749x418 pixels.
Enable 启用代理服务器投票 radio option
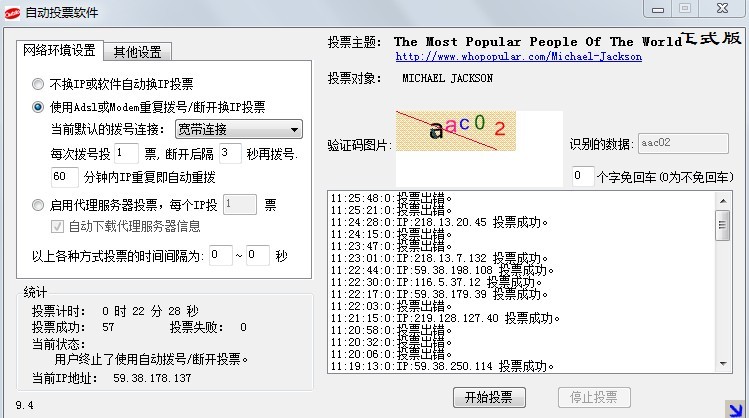tap(38, 205)
